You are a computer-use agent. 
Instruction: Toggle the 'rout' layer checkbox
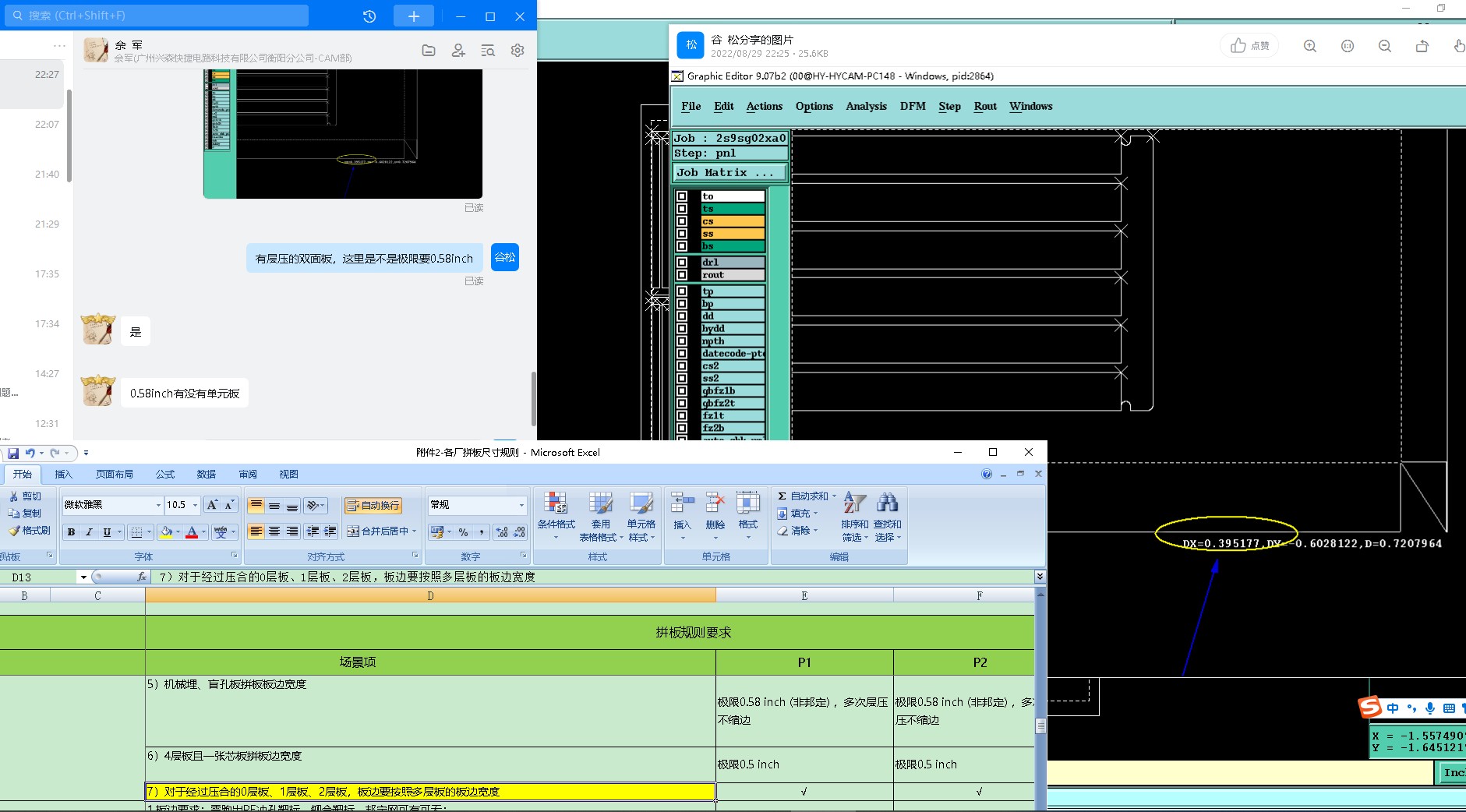[x=682, y=275]
